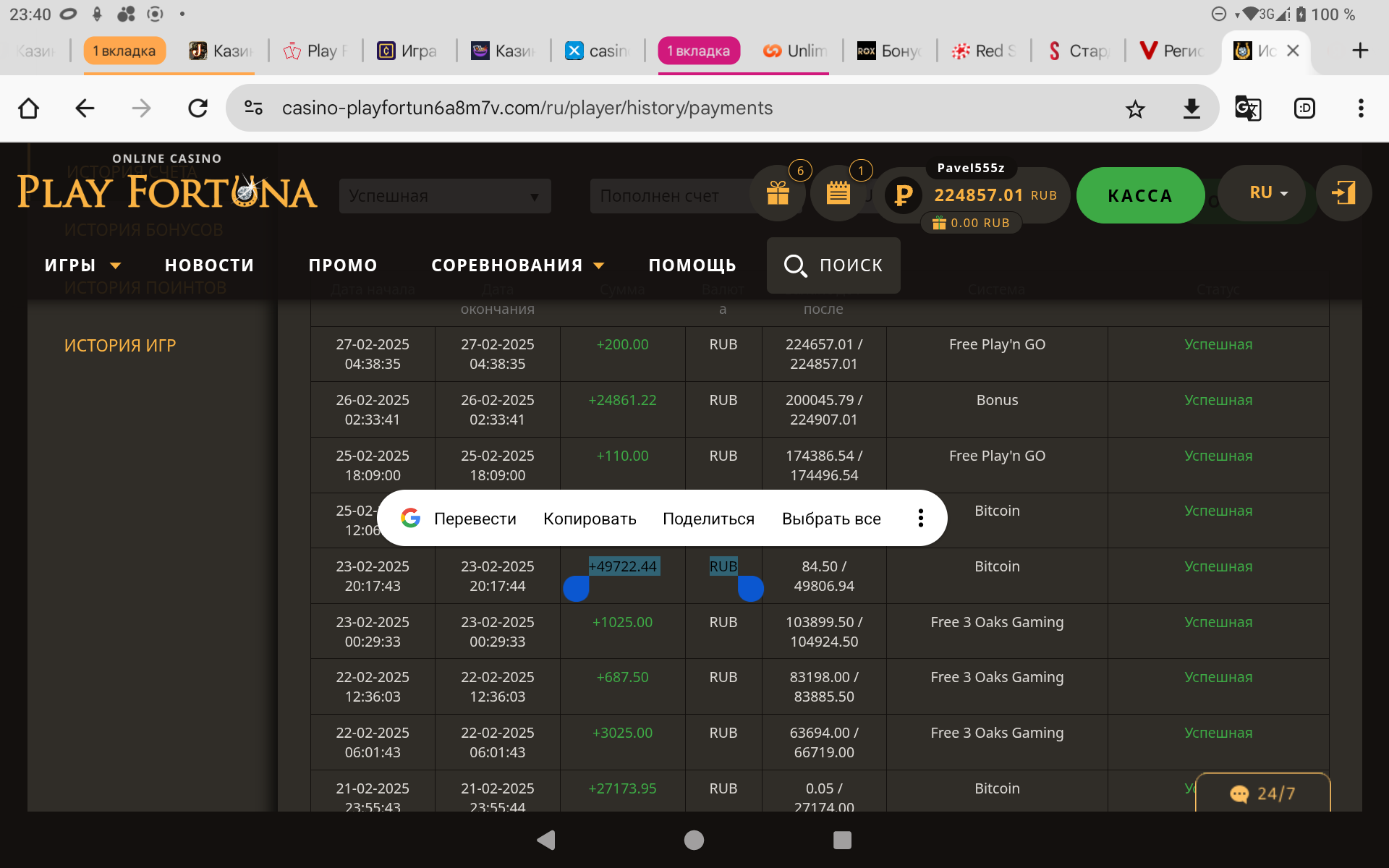Viewport: 1389px width, 868px height.
Task: Open the СОРЕВНОВАНИЯ dropdown menu
Action: click(517, 265)
